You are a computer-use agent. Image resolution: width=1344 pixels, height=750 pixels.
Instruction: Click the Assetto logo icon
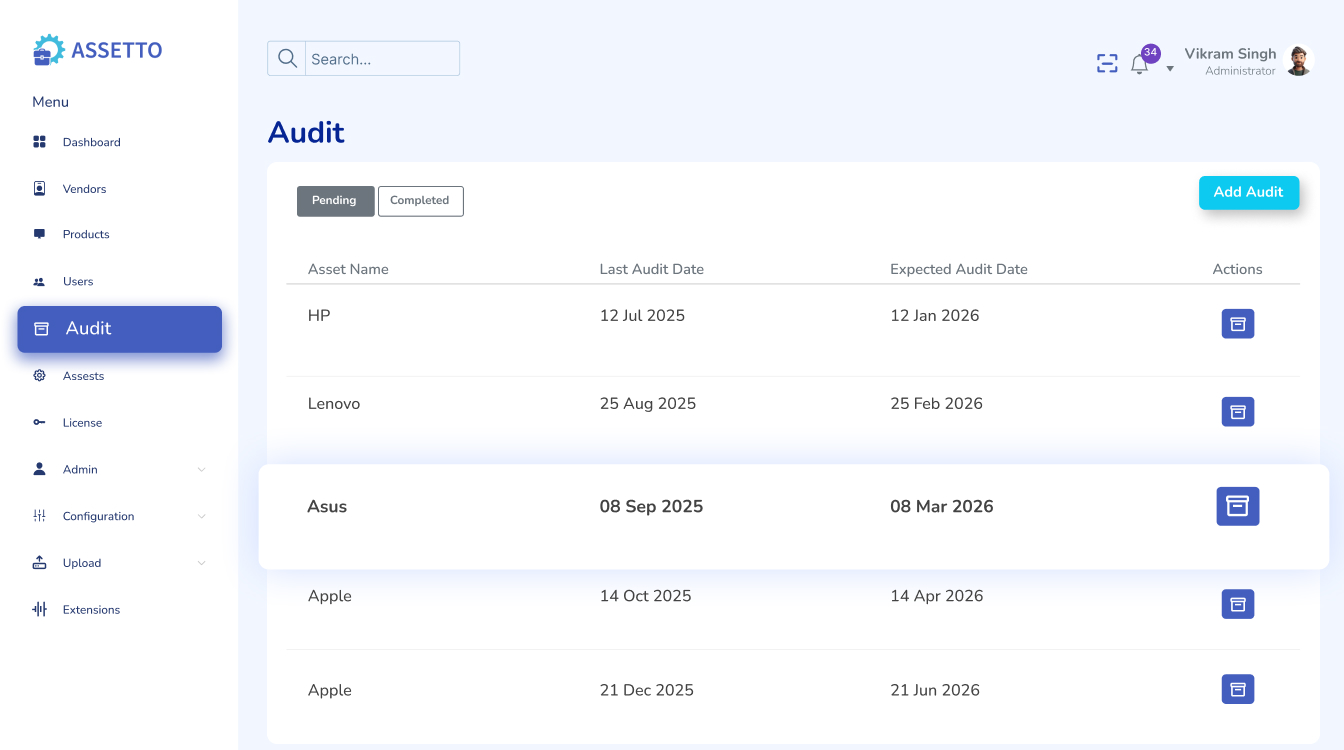tap(48, 50)
